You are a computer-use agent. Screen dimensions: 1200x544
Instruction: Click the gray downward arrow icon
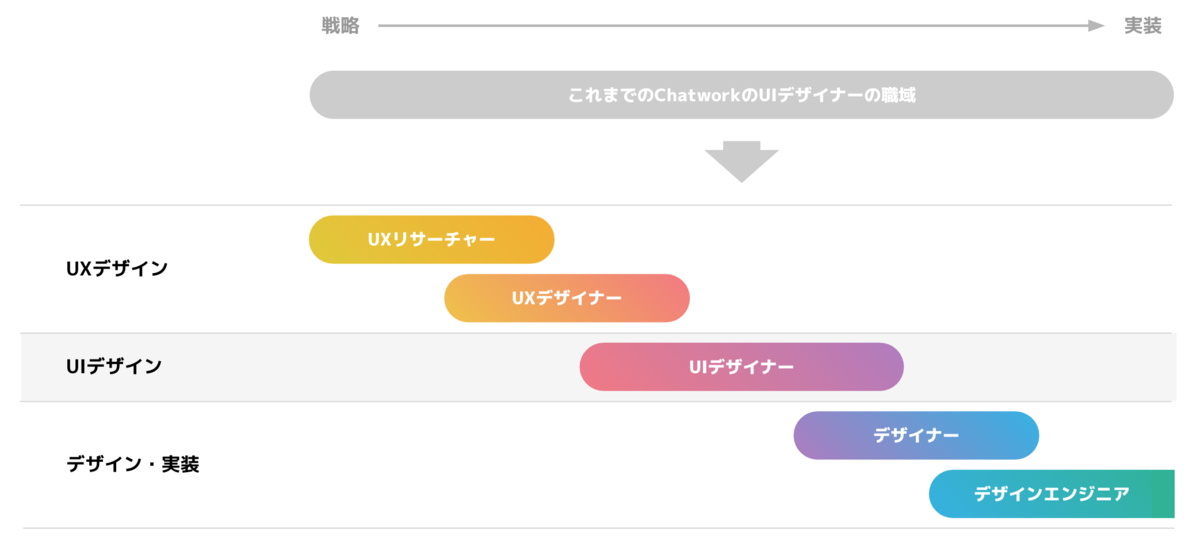(741, 160)
